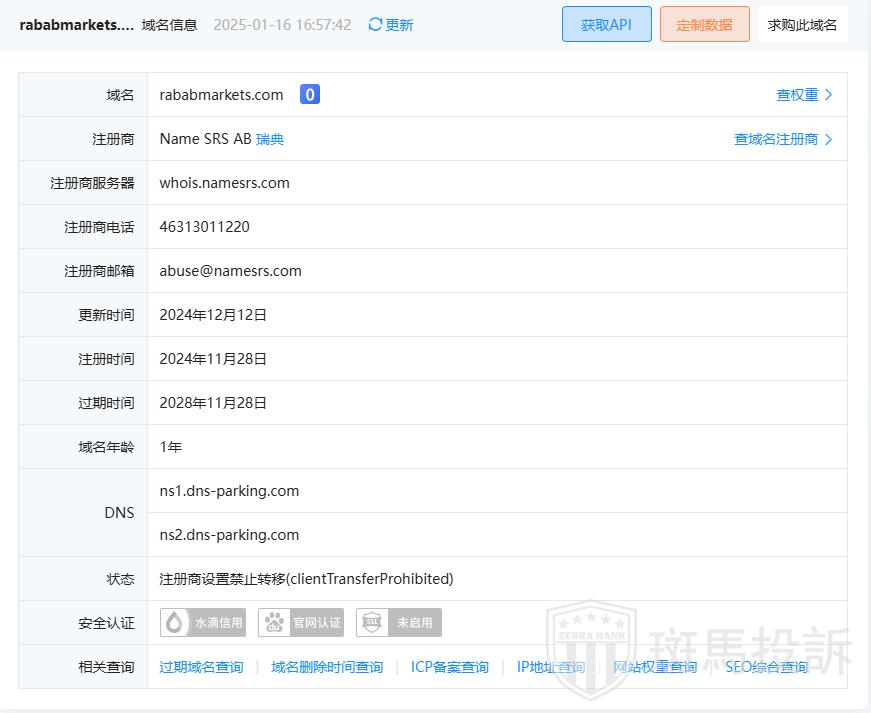
Task: Click the 官网认证 paw badge
Action: (301, 623)
